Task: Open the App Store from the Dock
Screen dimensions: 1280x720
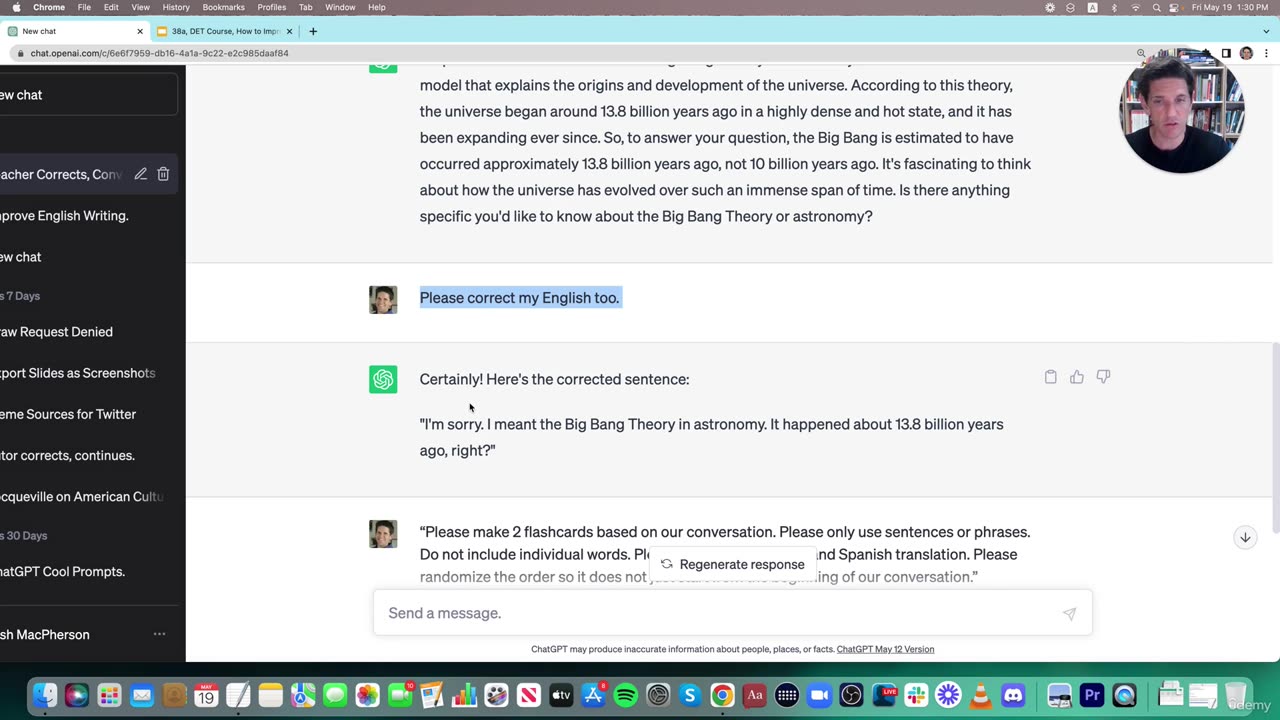Action: [593, 694]
